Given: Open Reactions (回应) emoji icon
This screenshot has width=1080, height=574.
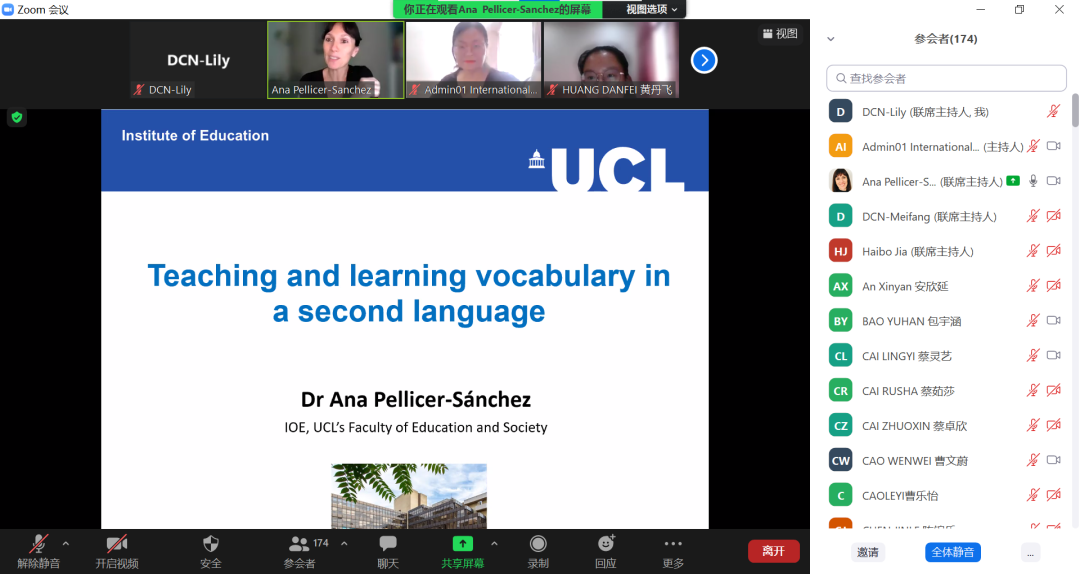Looking at the screenshot, I should 606,545.
